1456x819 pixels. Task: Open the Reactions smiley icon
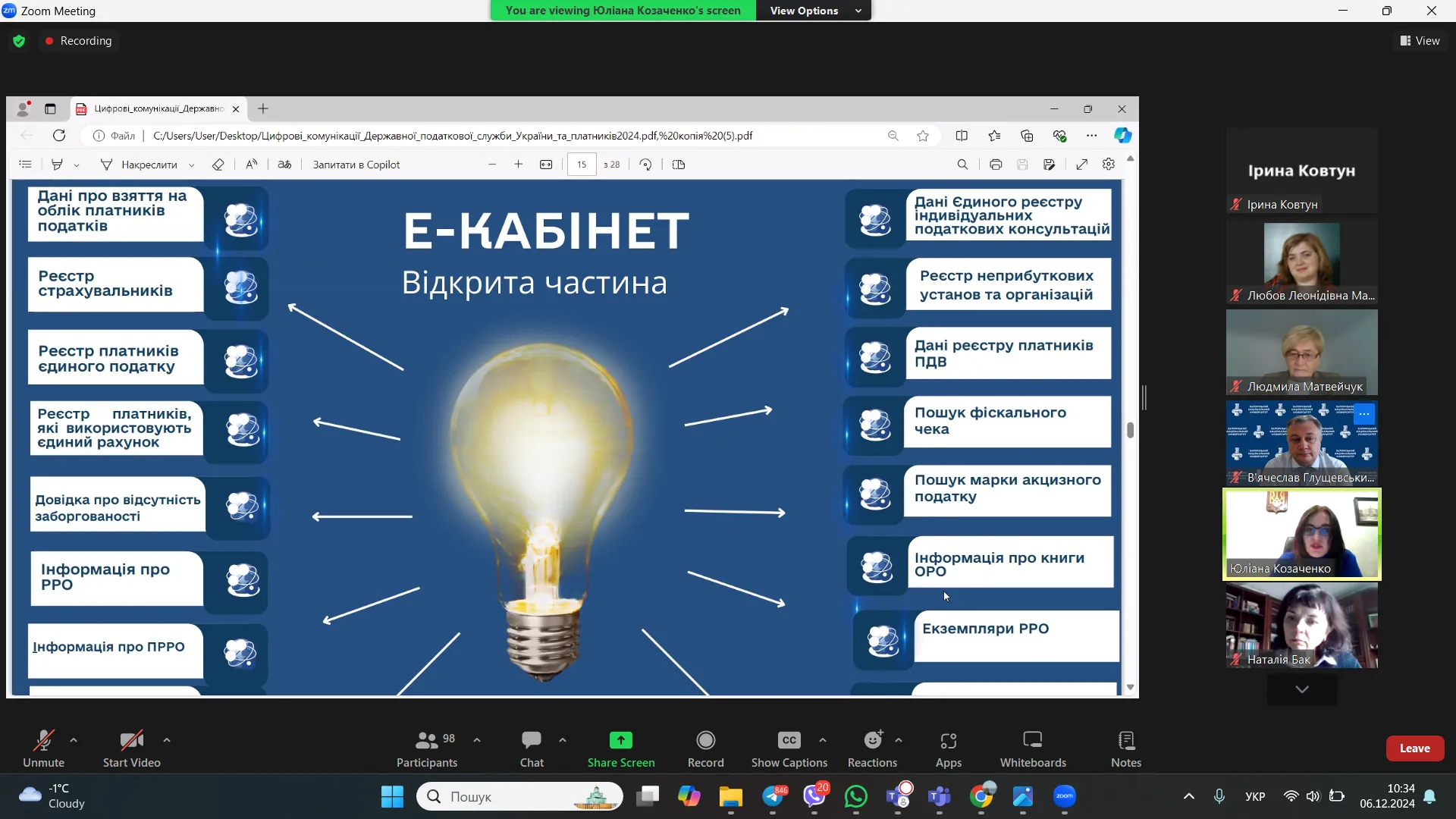click(873, 740)
